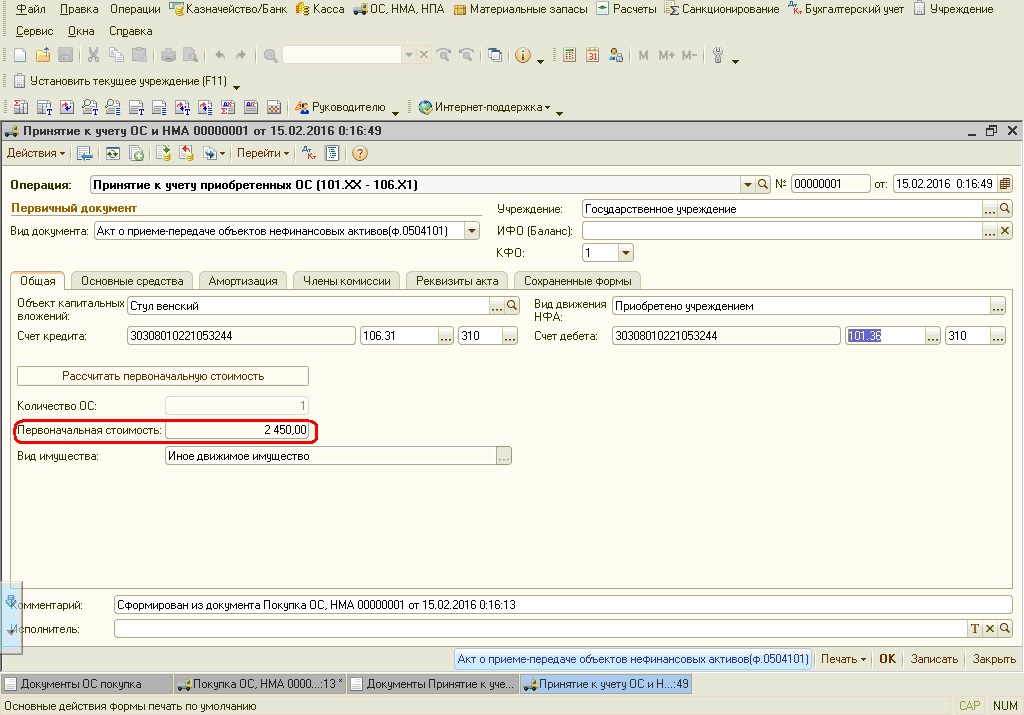Click ellipsis next to Счет кредита 106.31
Viewport: 1024px width, 715px height.
(445, 336)
